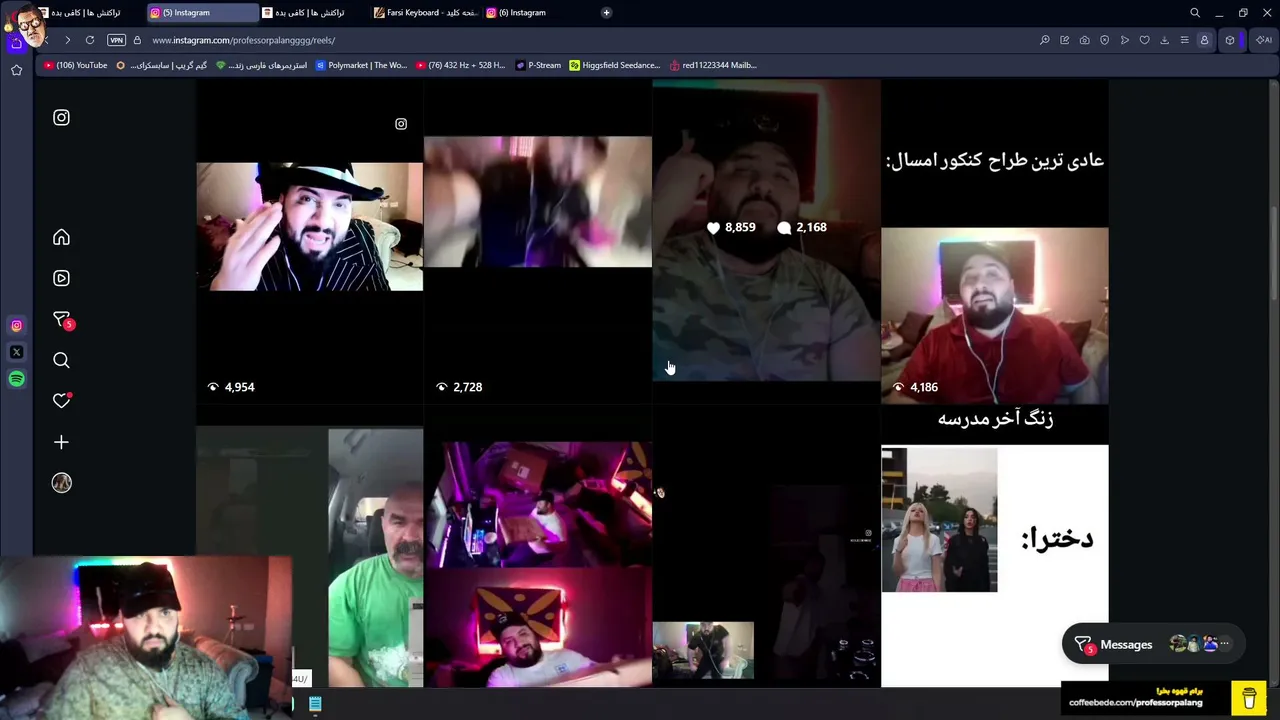
Task: Search open tabs with magnifier icon
Action: coord(1195,13)
